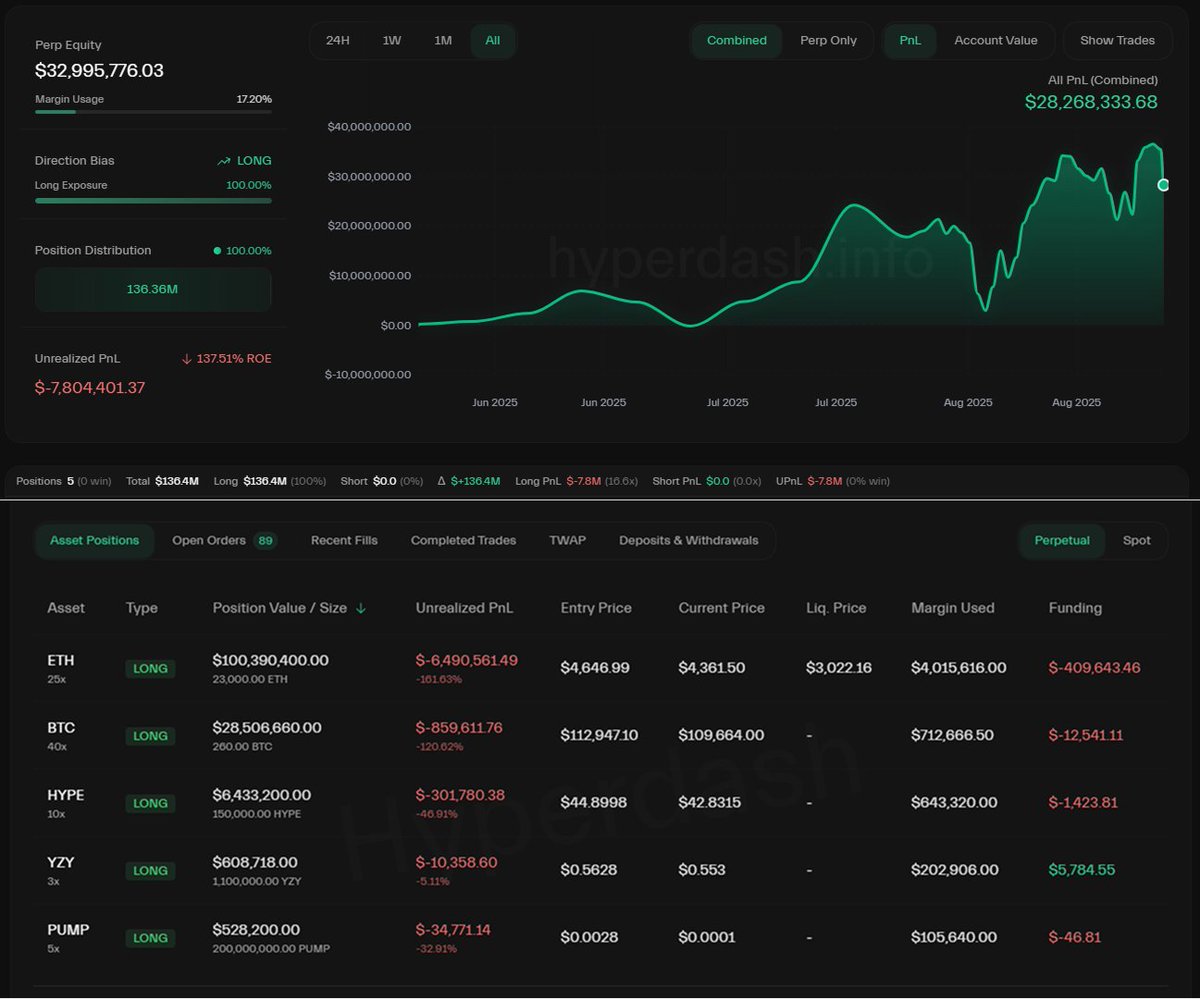This screenshot has height=999, width=1200.
Task: Click the Open Orders 89 count badge
Action: coord(265,541)
